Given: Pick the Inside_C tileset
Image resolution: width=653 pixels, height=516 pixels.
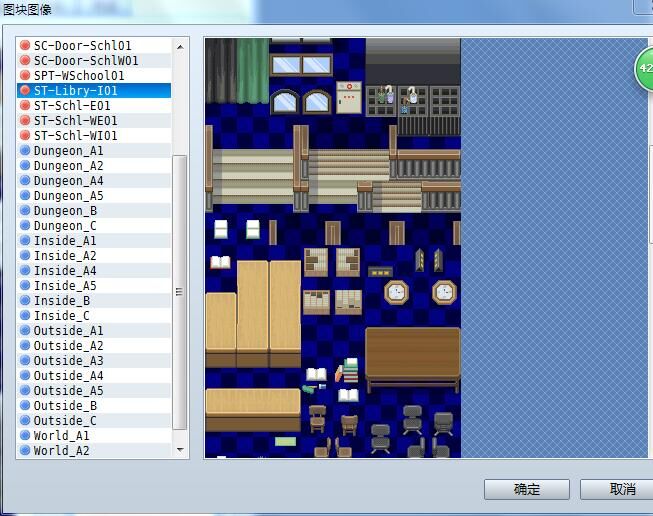Looking at the screenshot, I should click(x=94, y=315).
